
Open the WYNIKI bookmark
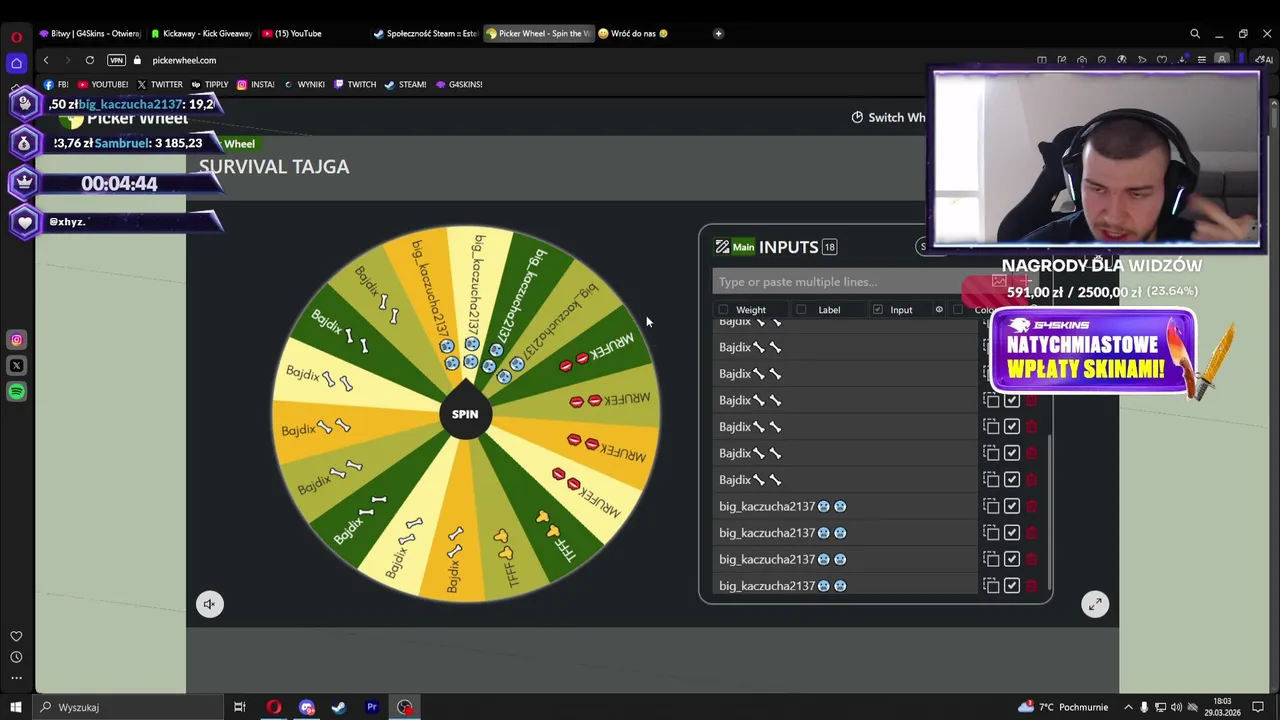point(304,84)
